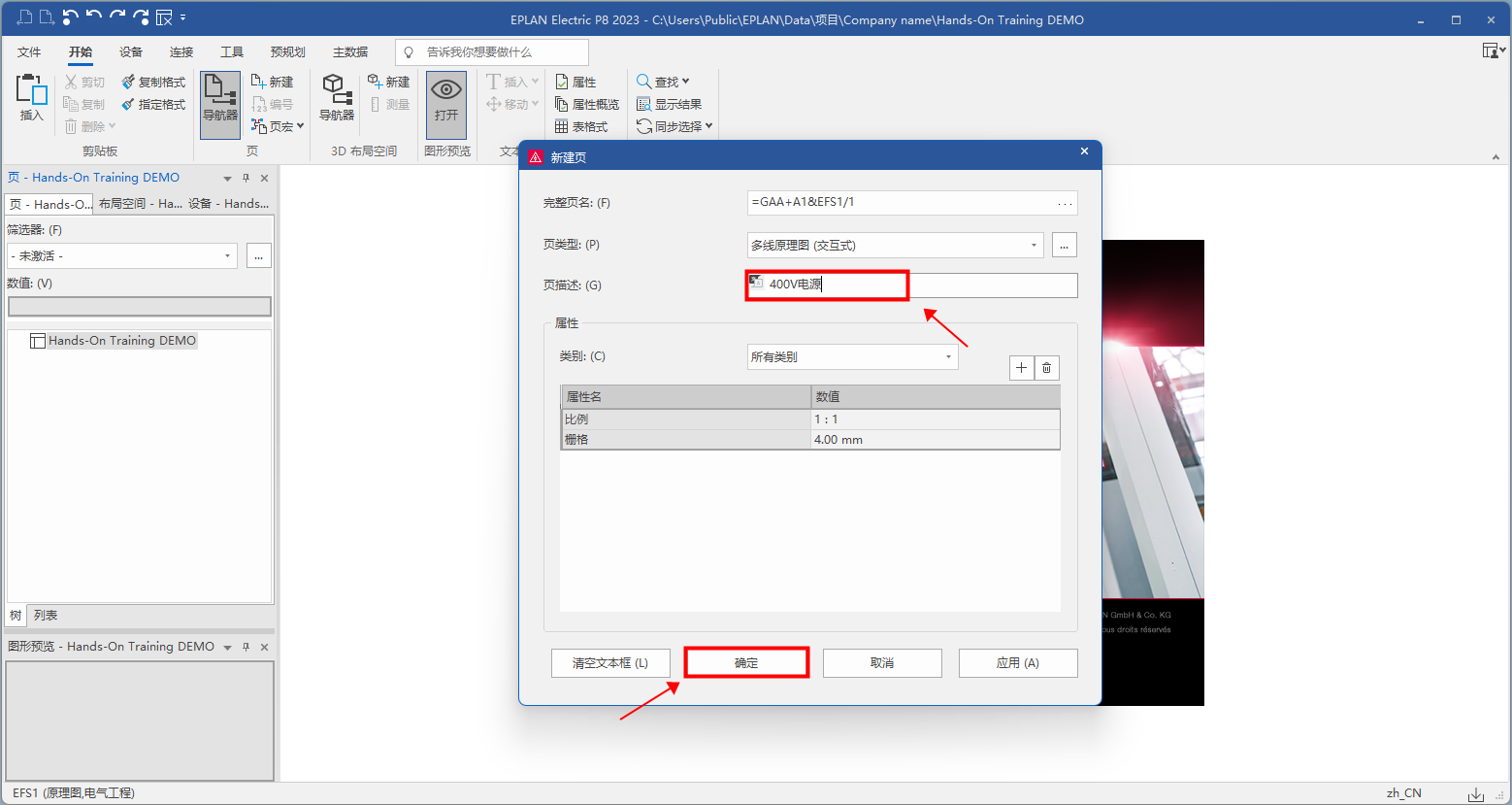Screen dimensions: 1512x805
Task: Expand the 类别 category combo box
Action: tap(947, 357)
